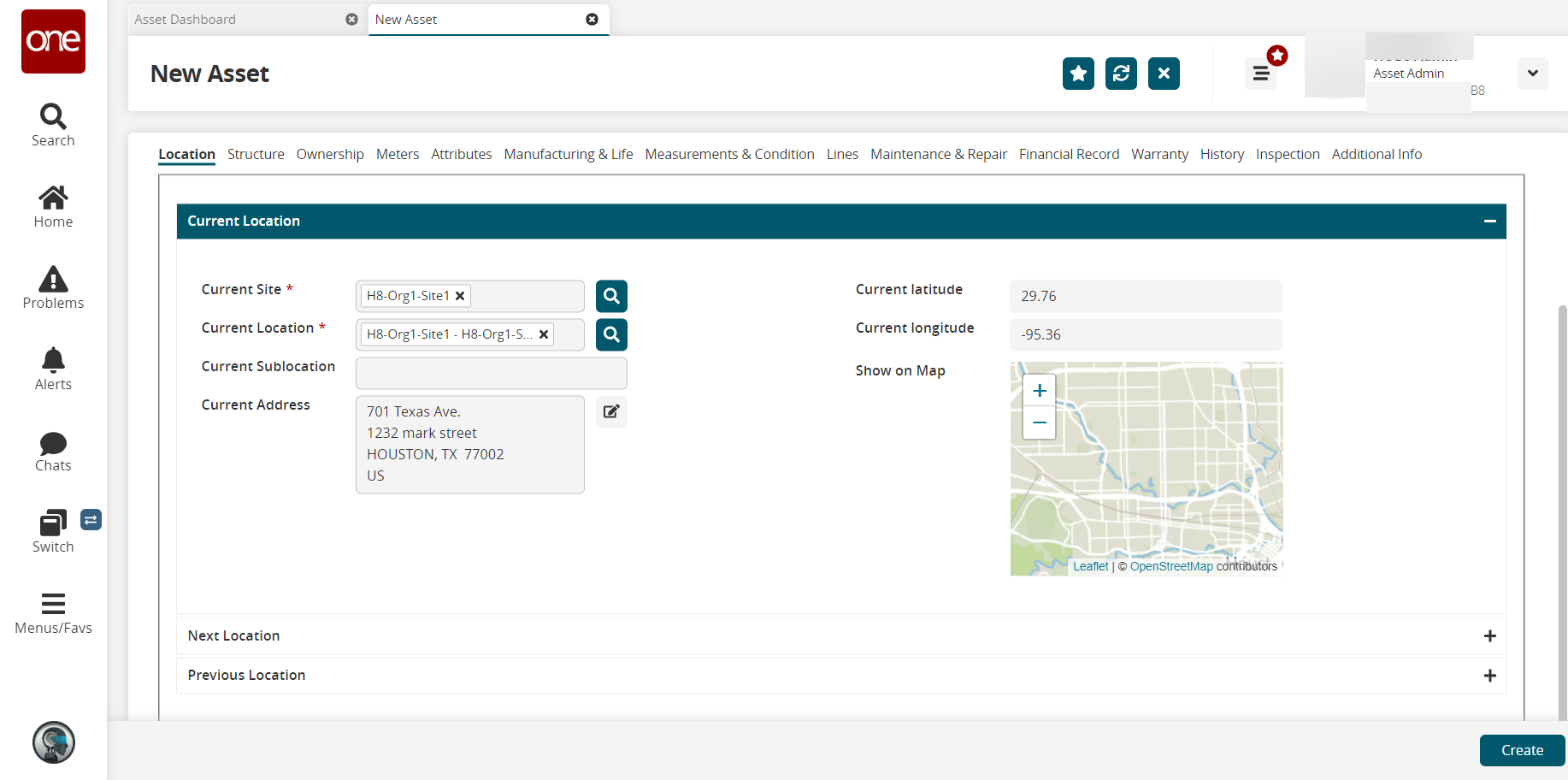
Task: Click the Create button
Action: tap(1522, 750)
